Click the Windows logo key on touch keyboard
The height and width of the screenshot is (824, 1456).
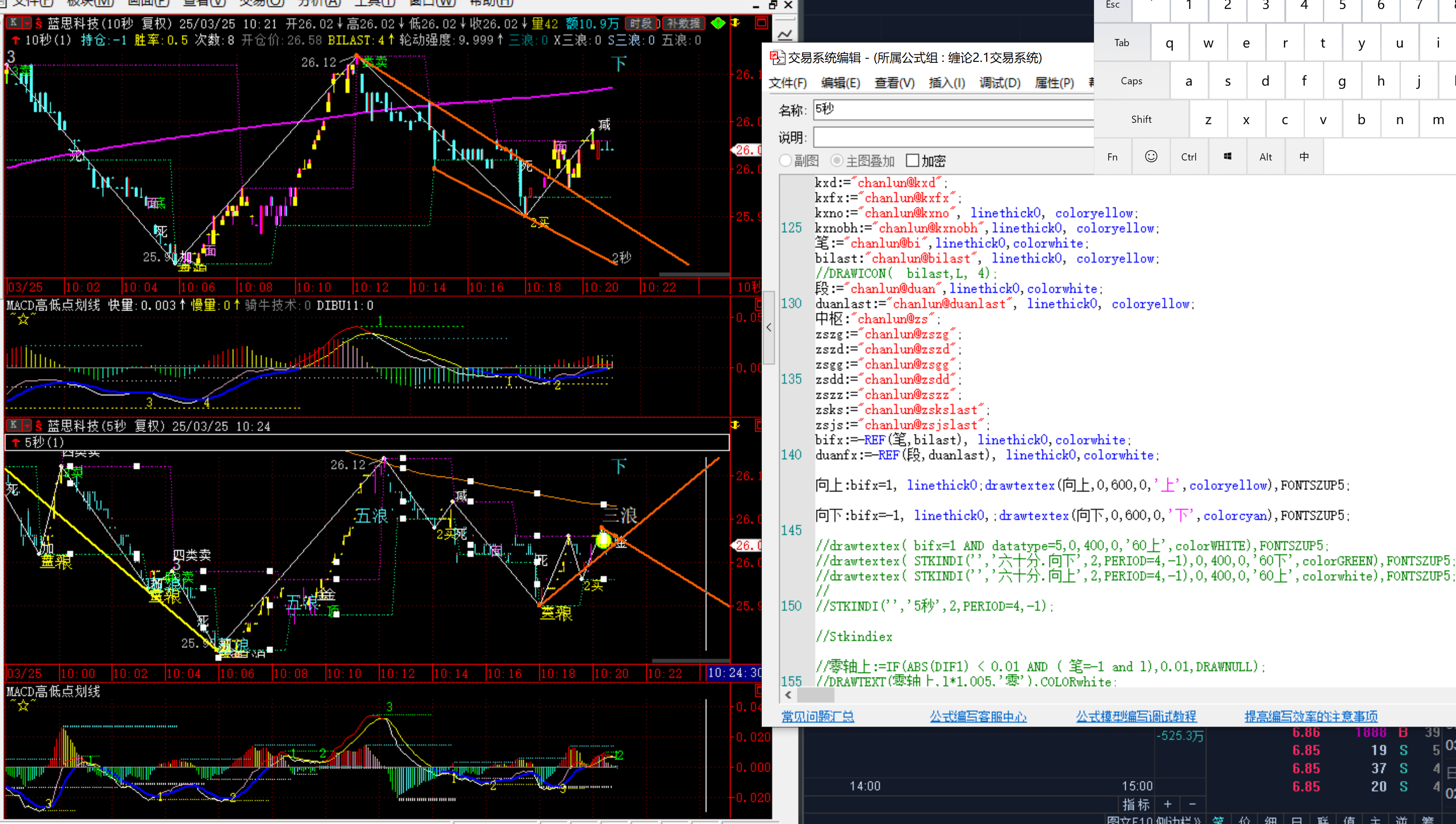(x=1227, y=157)
